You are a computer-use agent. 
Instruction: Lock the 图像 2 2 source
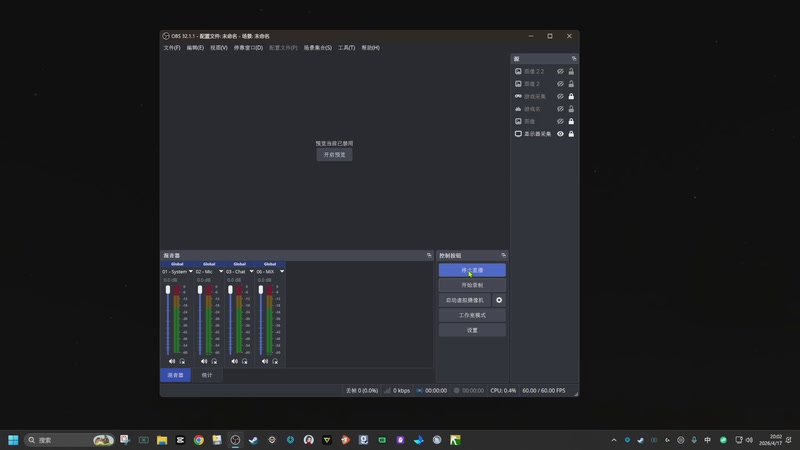click(571, 71)
